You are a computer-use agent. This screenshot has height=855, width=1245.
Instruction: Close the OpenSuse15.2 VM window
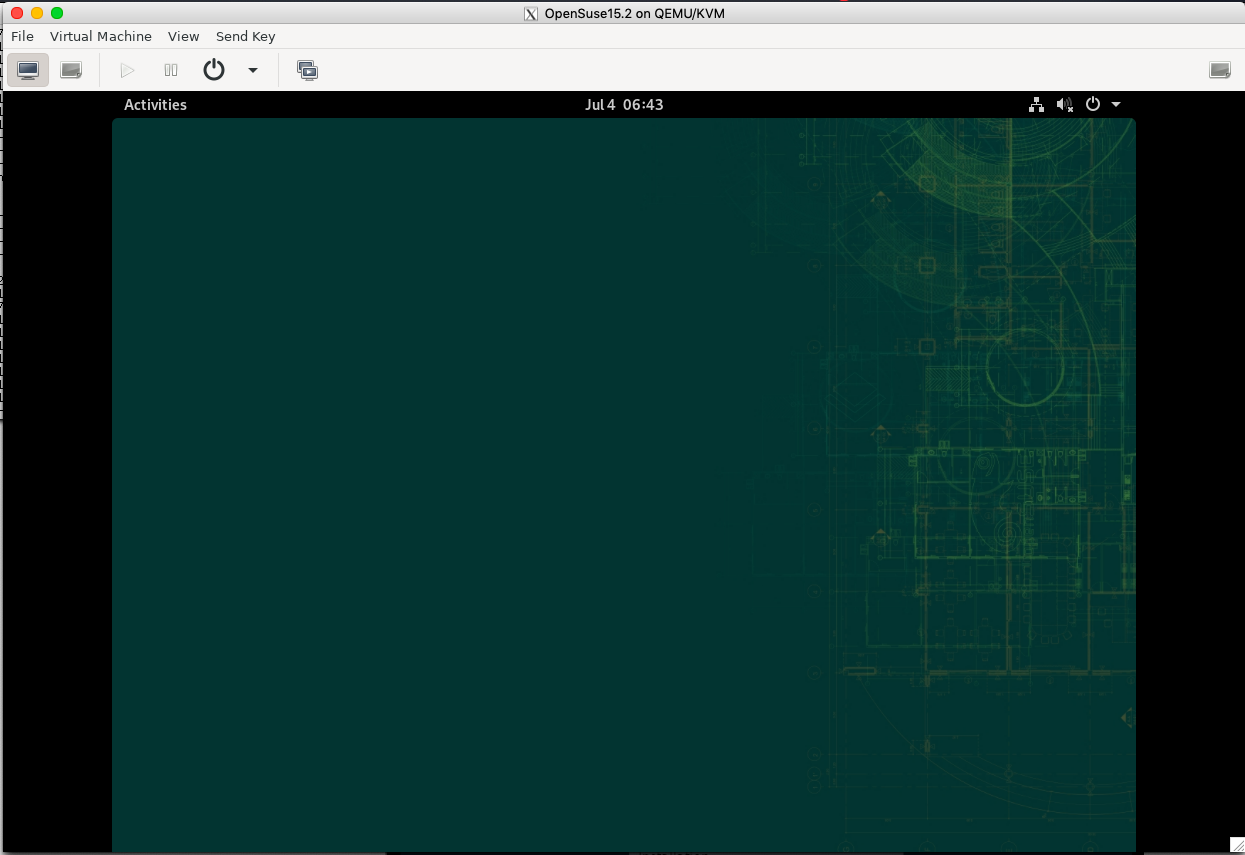pos(17,13)
